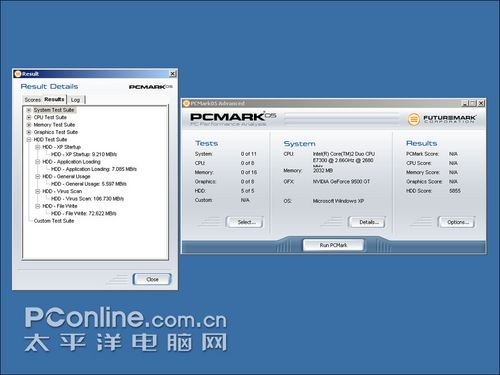Click the Select... tests button
The image size is (500, 375).
(245, 222)
